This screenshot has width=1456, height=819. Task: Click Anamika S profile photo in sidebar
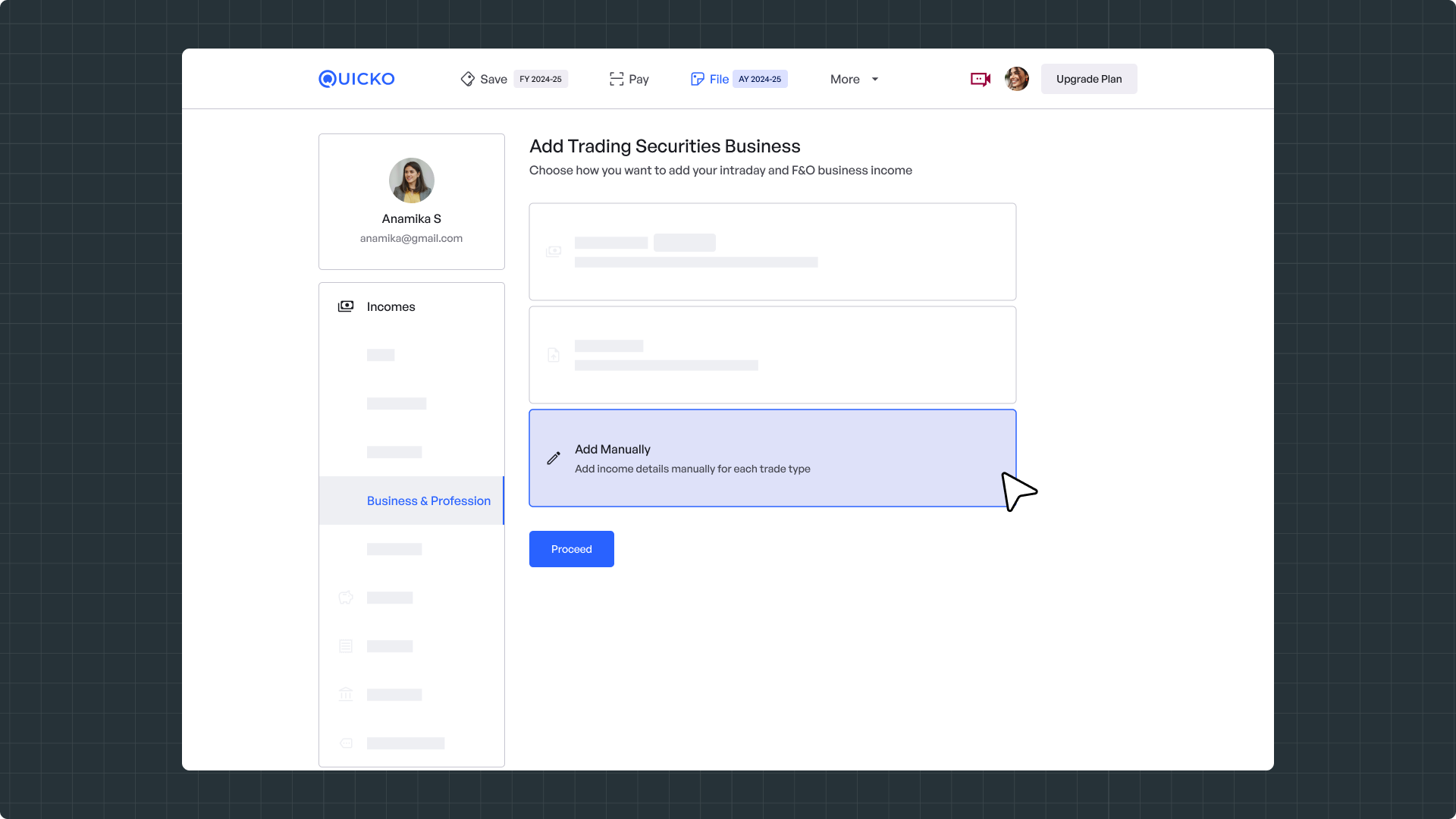411,180
